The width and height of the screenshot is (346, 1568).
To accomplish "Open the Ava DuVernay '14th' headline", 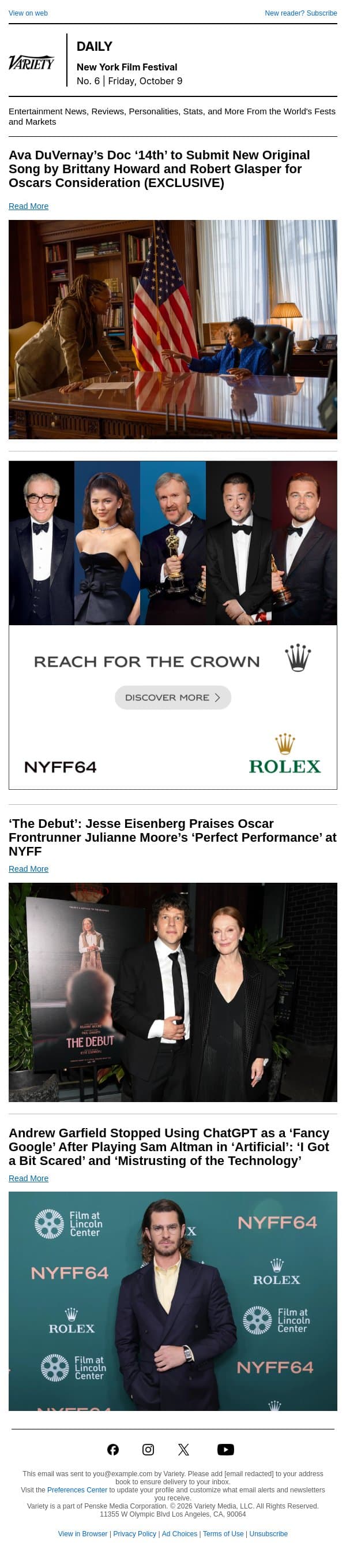I will coord(160,169).
